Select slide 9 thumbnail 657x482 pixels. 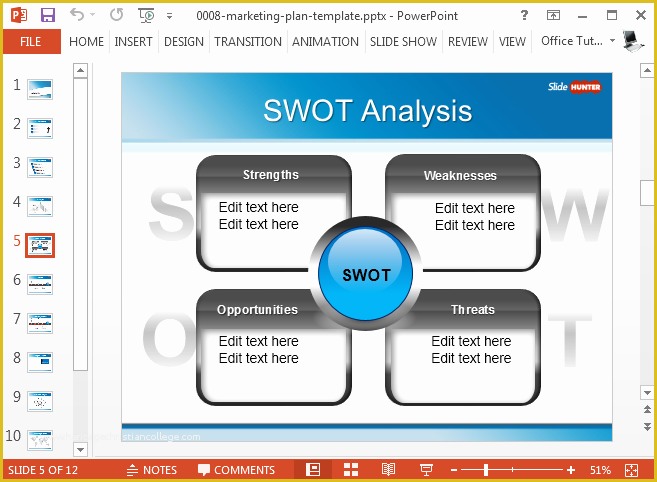click(40, 402)
